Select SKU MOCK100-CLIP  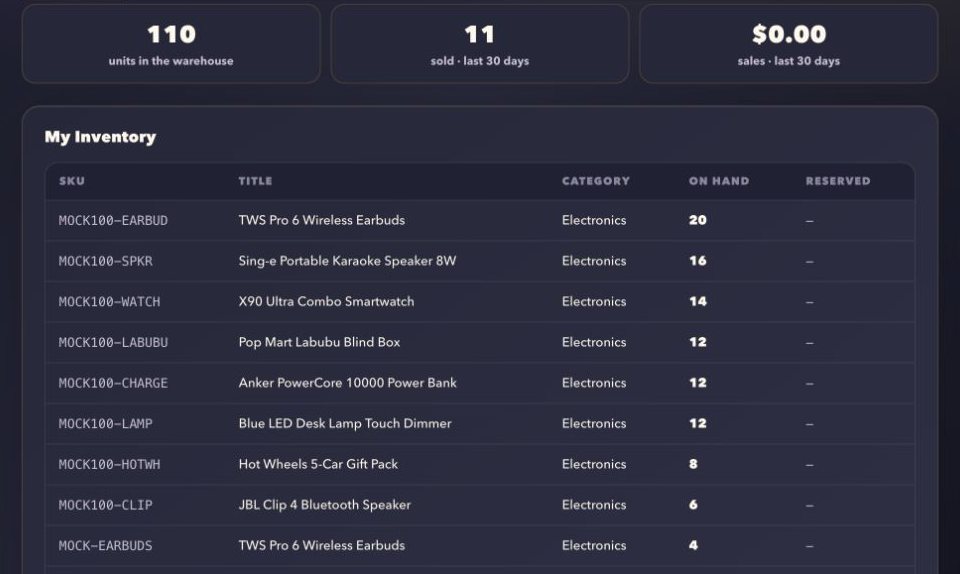tap(105, 505)
